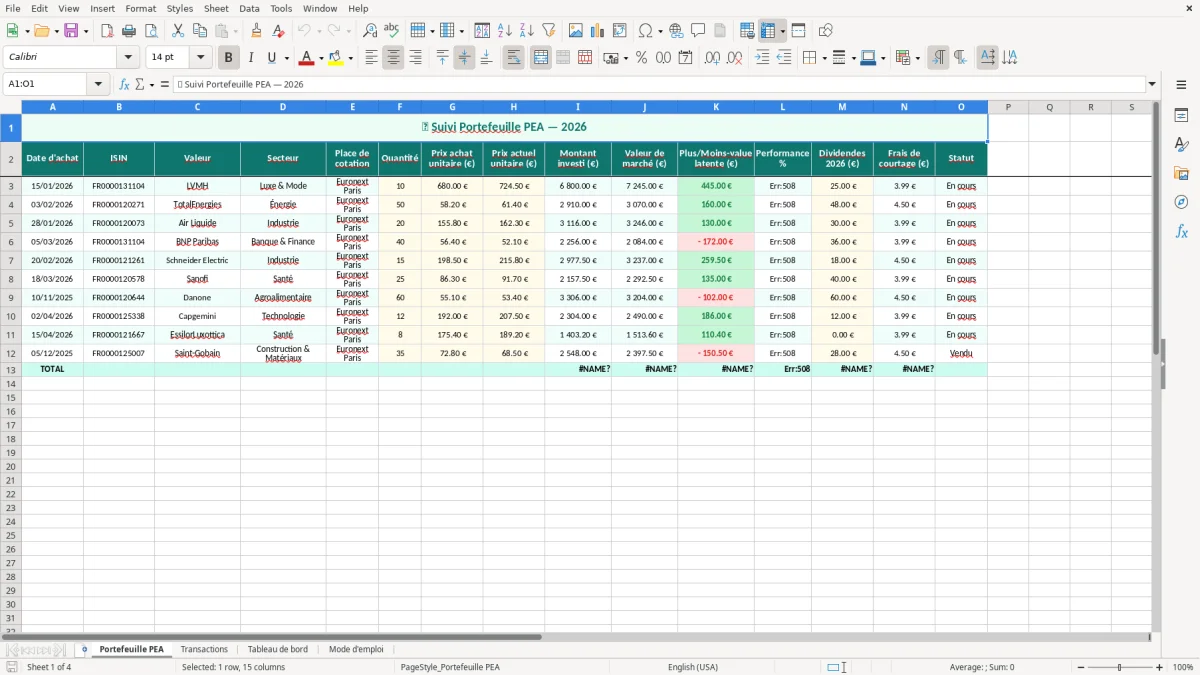Open the Data menu
This screenshot has height=675, width=1200.
249,8
